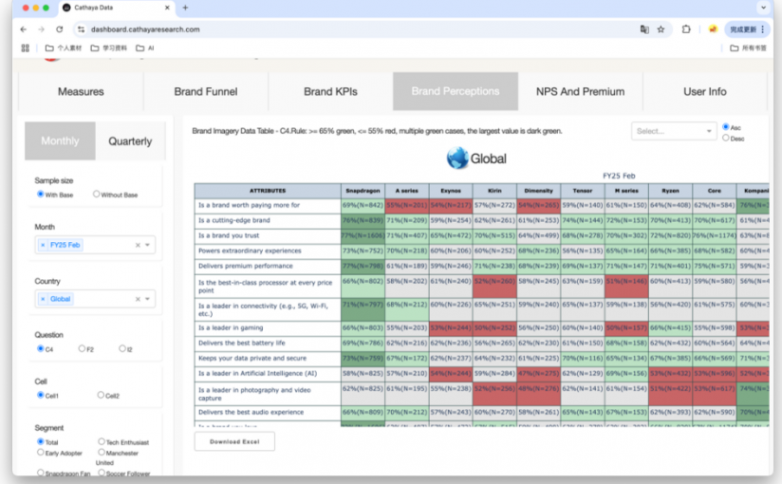Open the browser extensions puzzle icon
Screen dimensions: 782x484
(688, 30)
